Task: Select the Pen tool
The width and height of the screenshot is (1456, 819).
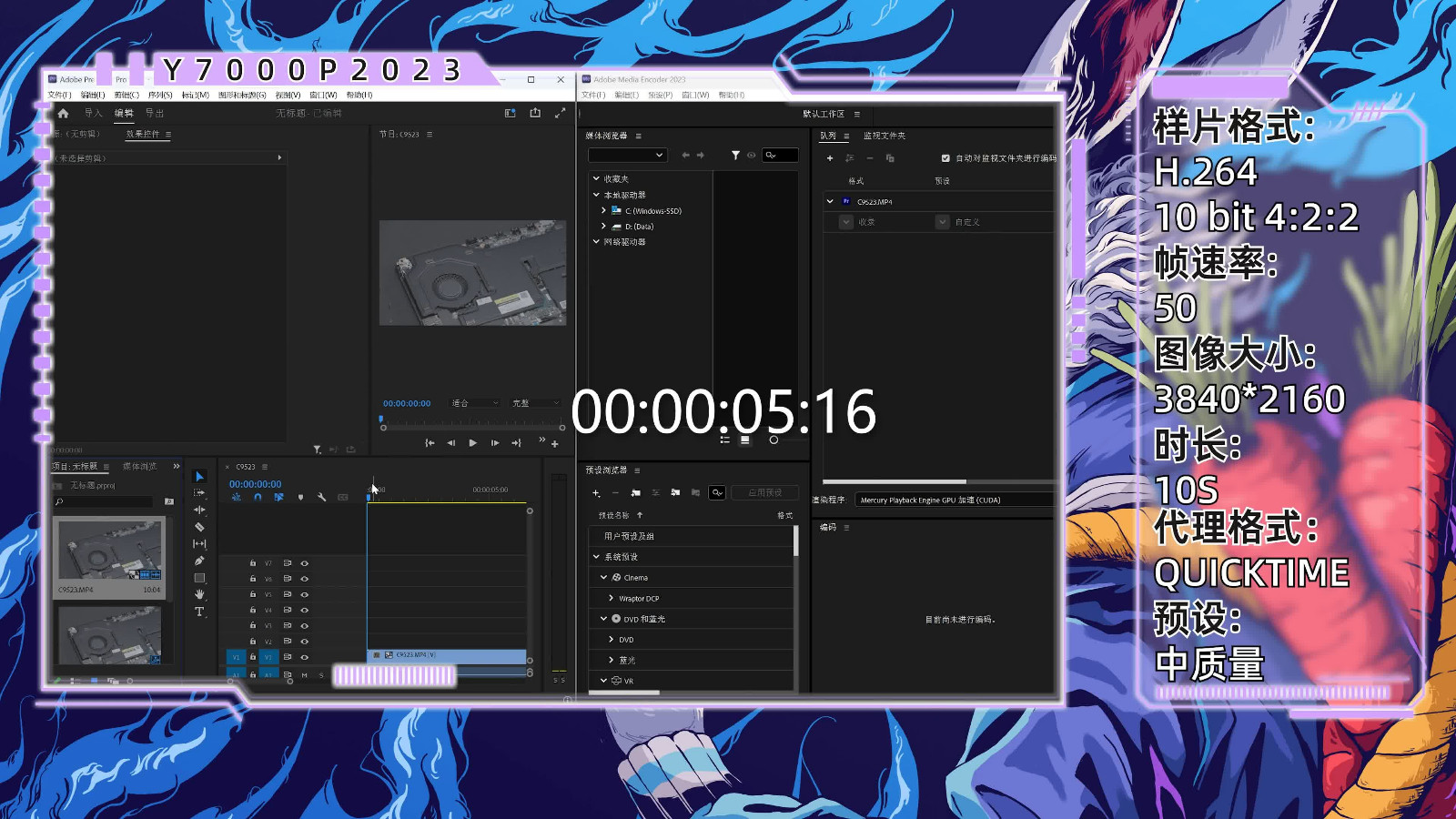Action: (x=199, y=561)
